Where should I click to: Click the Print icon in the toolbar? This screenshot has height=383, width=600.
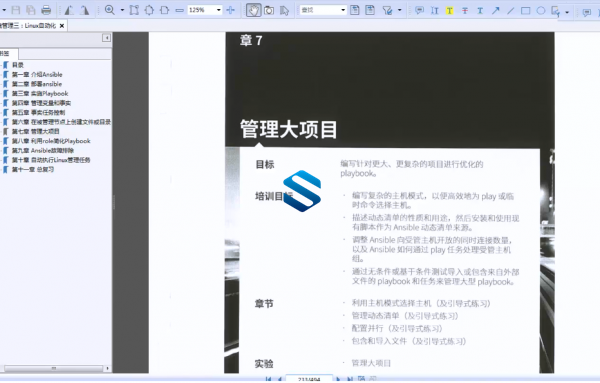point(46,10)
